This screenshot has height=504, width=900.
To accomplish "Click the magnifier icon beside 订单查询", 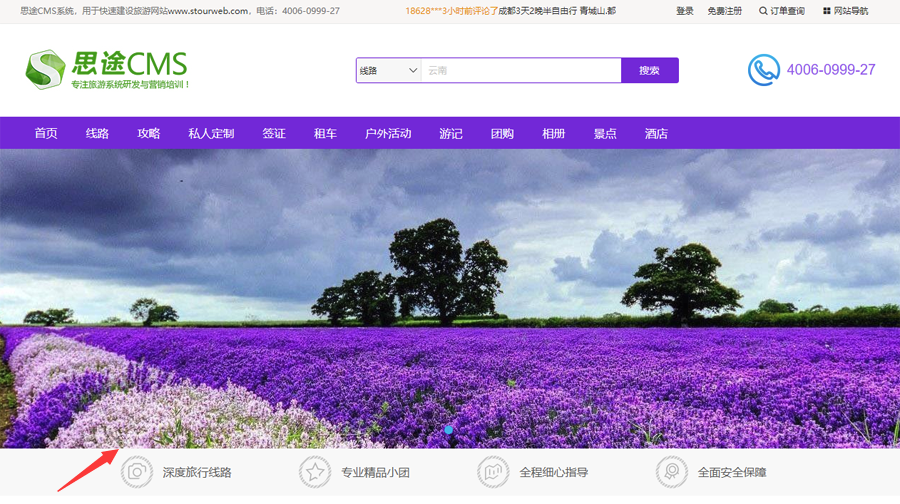I will pos(764,11).
